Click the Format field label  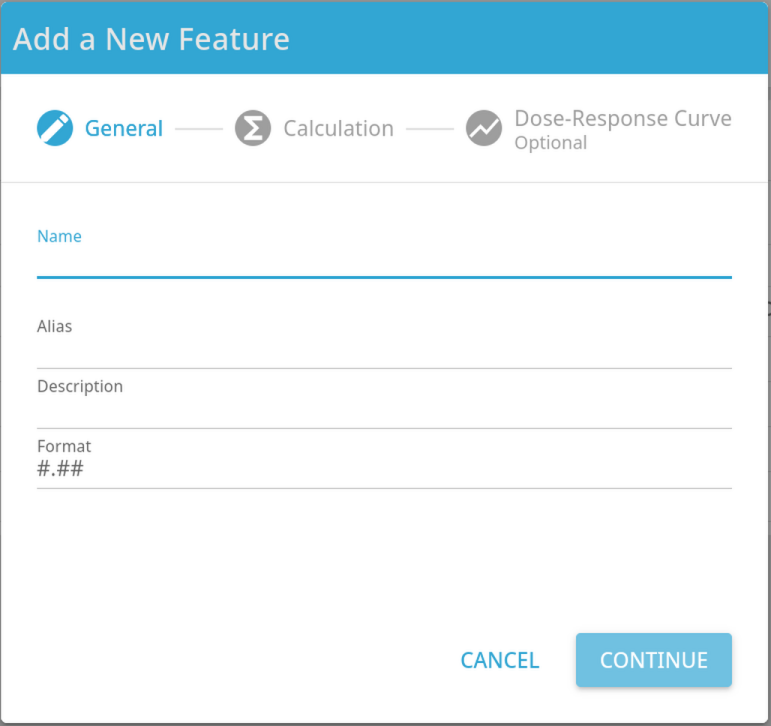(x=64, y=446)
